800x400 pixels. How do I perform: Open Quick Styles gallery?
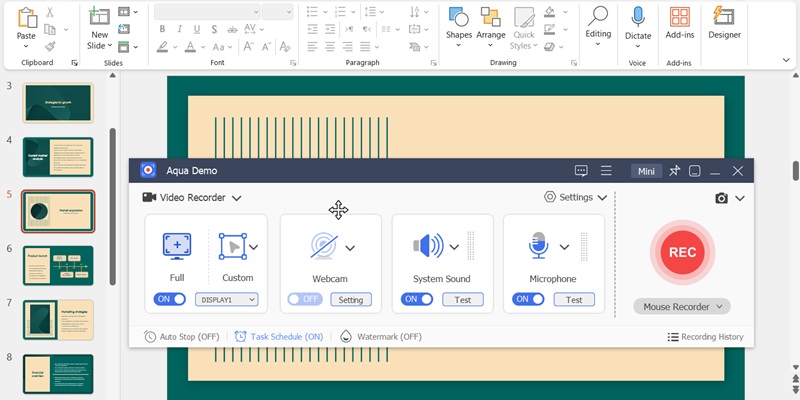(523, 28)
